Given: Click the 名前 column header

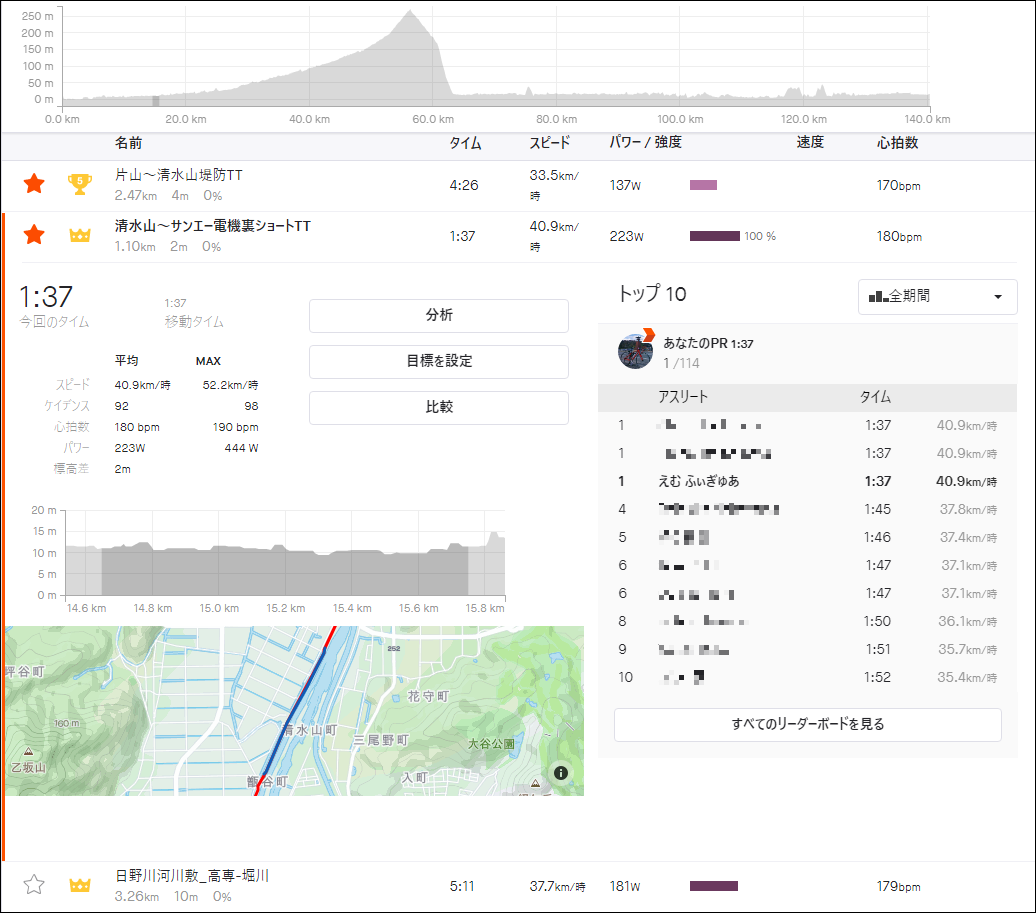Looking at the screenshot, I should point(128,143).
